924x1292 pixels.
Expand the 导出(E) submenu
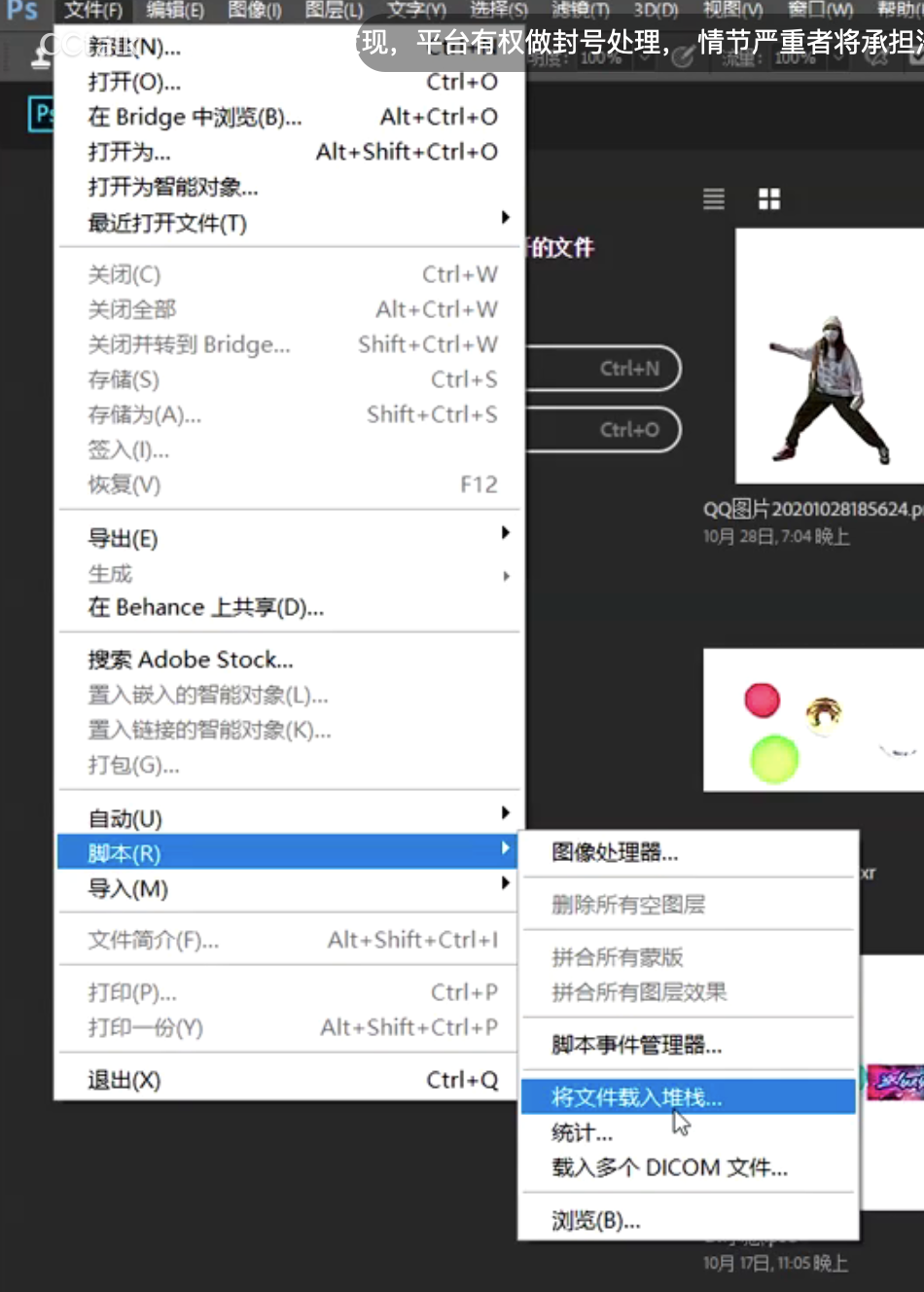point(290,538)
